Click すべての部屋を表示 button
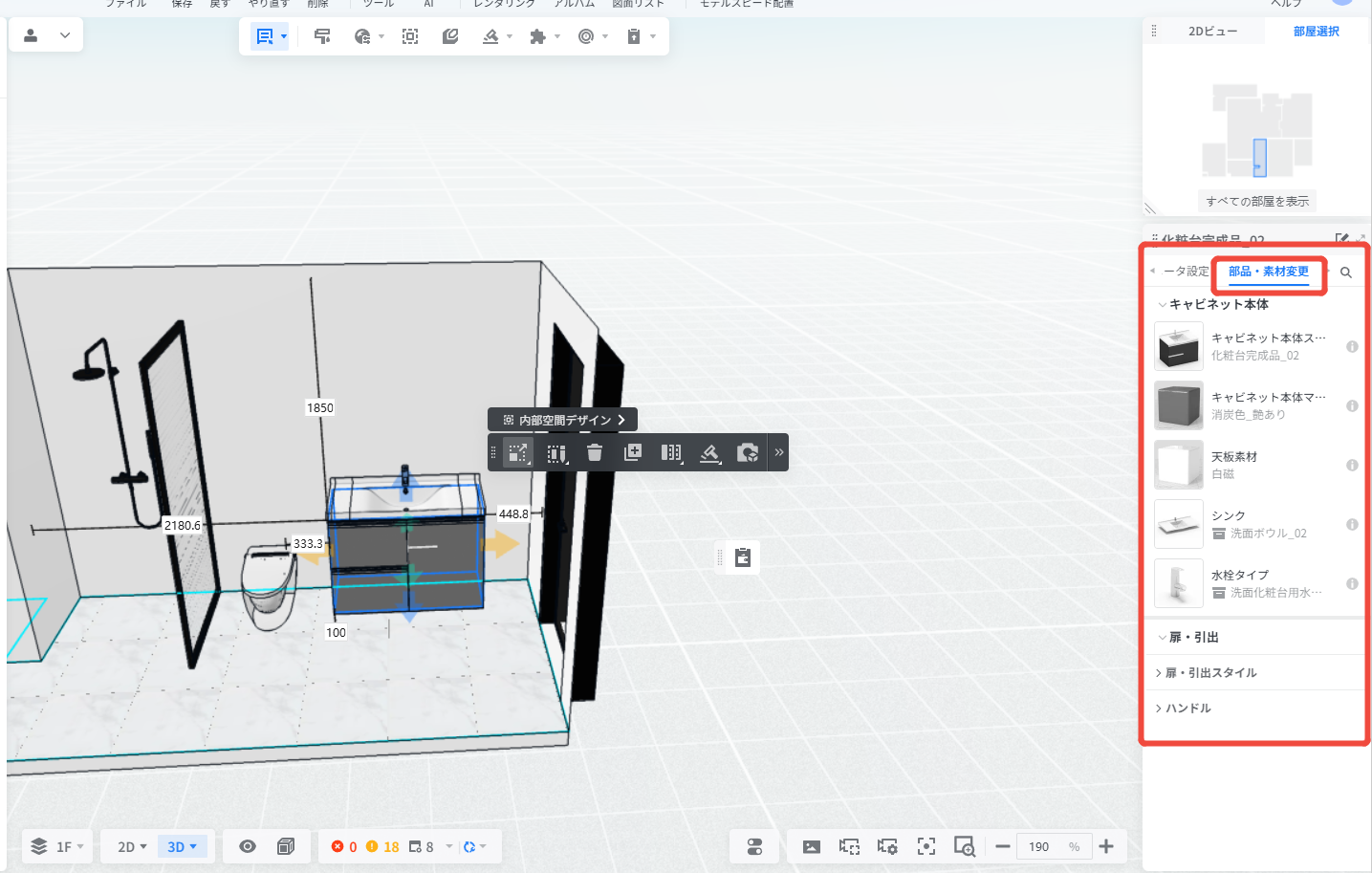1372x873 pixels. click(x=1257, y=201)
